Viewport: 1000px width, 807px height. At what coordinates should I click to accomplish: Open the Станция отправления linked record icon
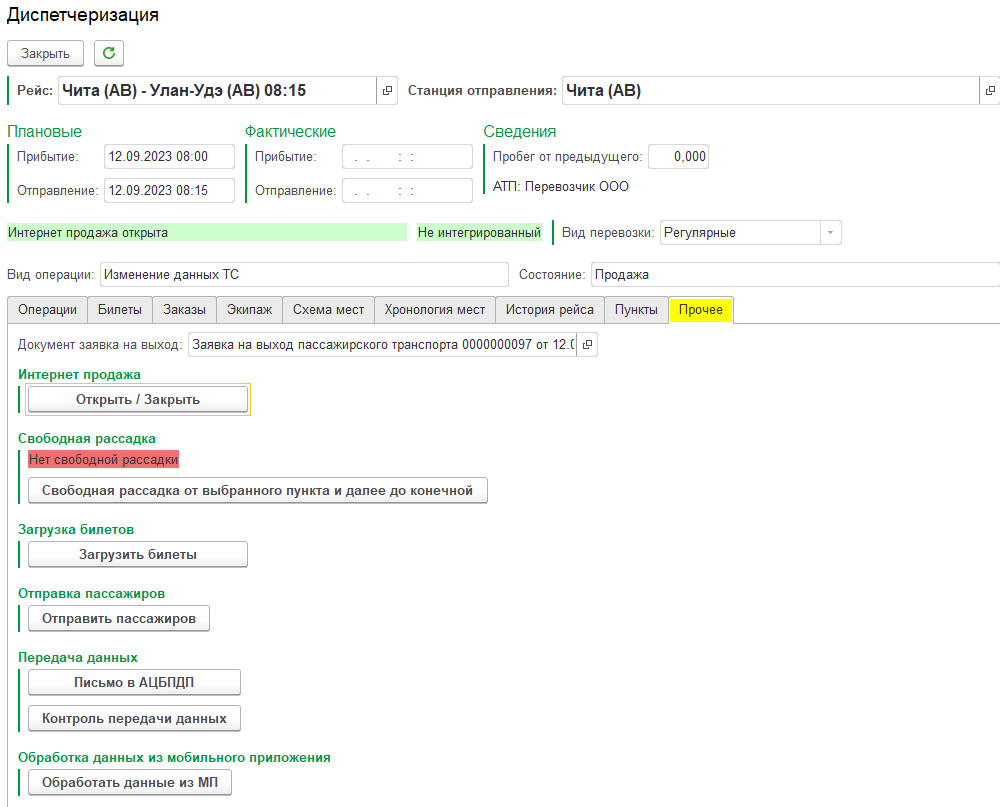989,91
